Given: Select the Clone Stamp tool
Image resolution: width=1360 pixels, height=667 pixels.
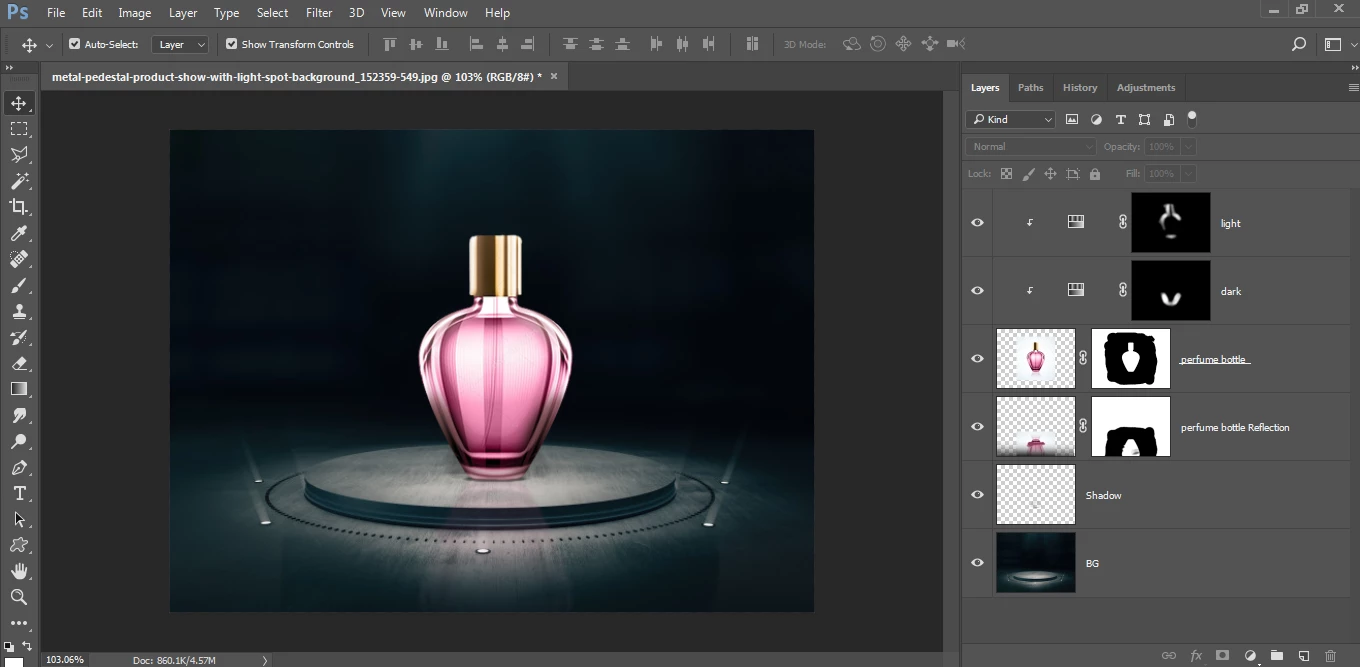Looking at the screenshot, I should [19, 311].
